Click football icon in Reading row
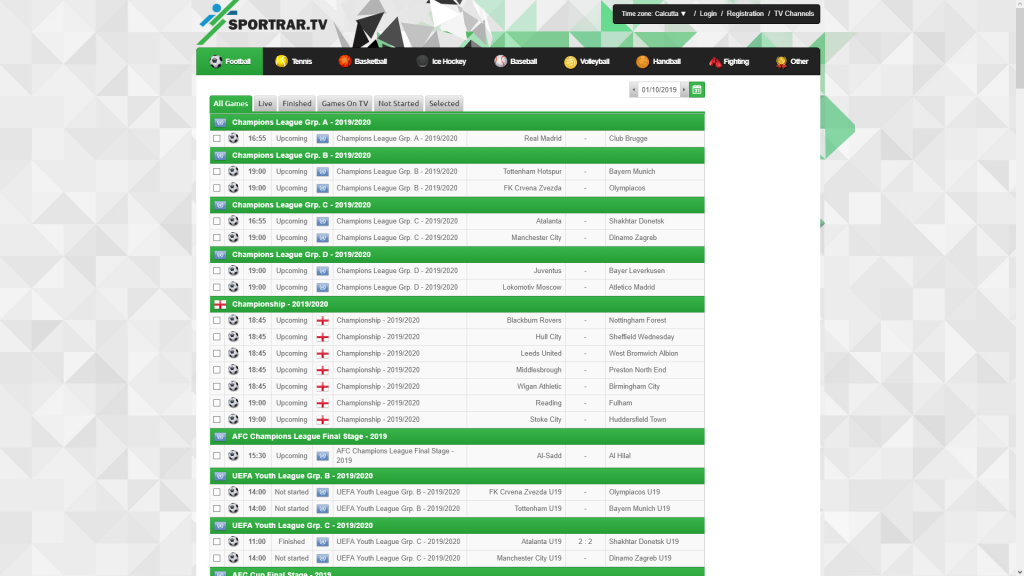Viewport: 1024px width, 576px height. [x=233, y=403]
